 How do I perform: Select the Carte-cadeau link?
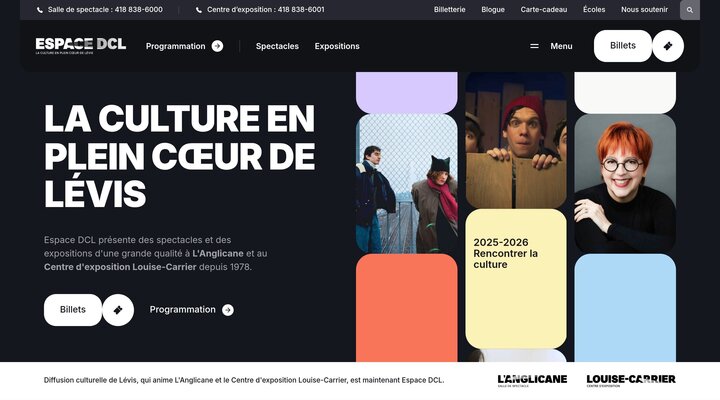(544, 9)
